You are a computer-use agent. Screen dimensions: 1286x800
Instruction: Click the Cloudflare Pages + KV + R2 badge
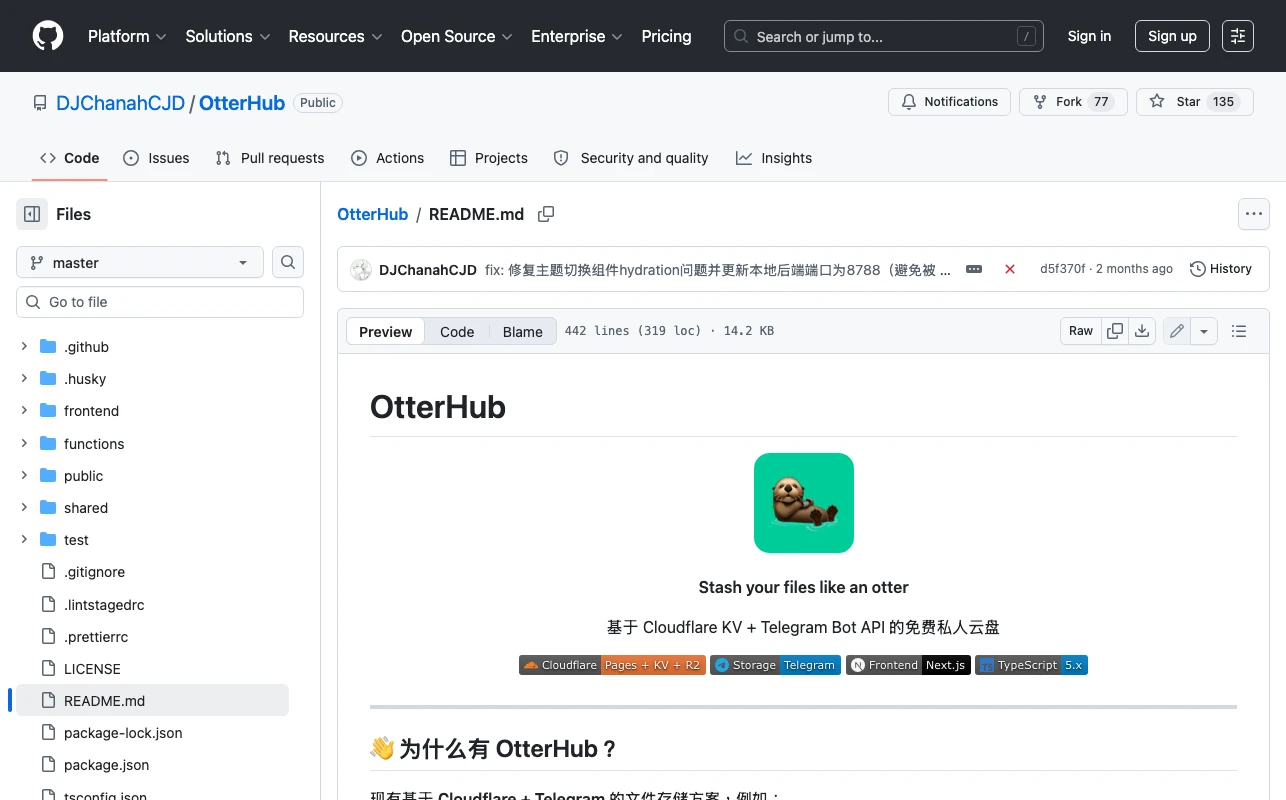point(612,665)
